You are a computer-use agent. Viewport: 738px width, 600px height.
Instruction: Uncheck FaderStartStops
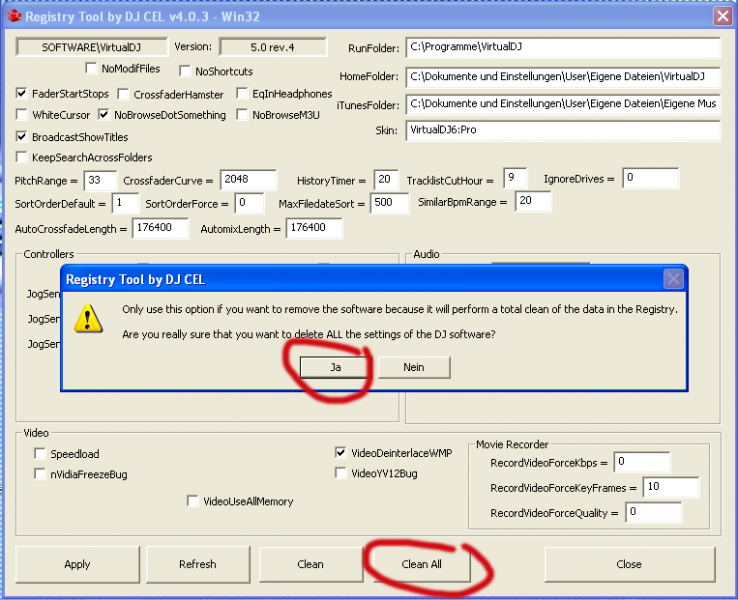pos(21,93)
